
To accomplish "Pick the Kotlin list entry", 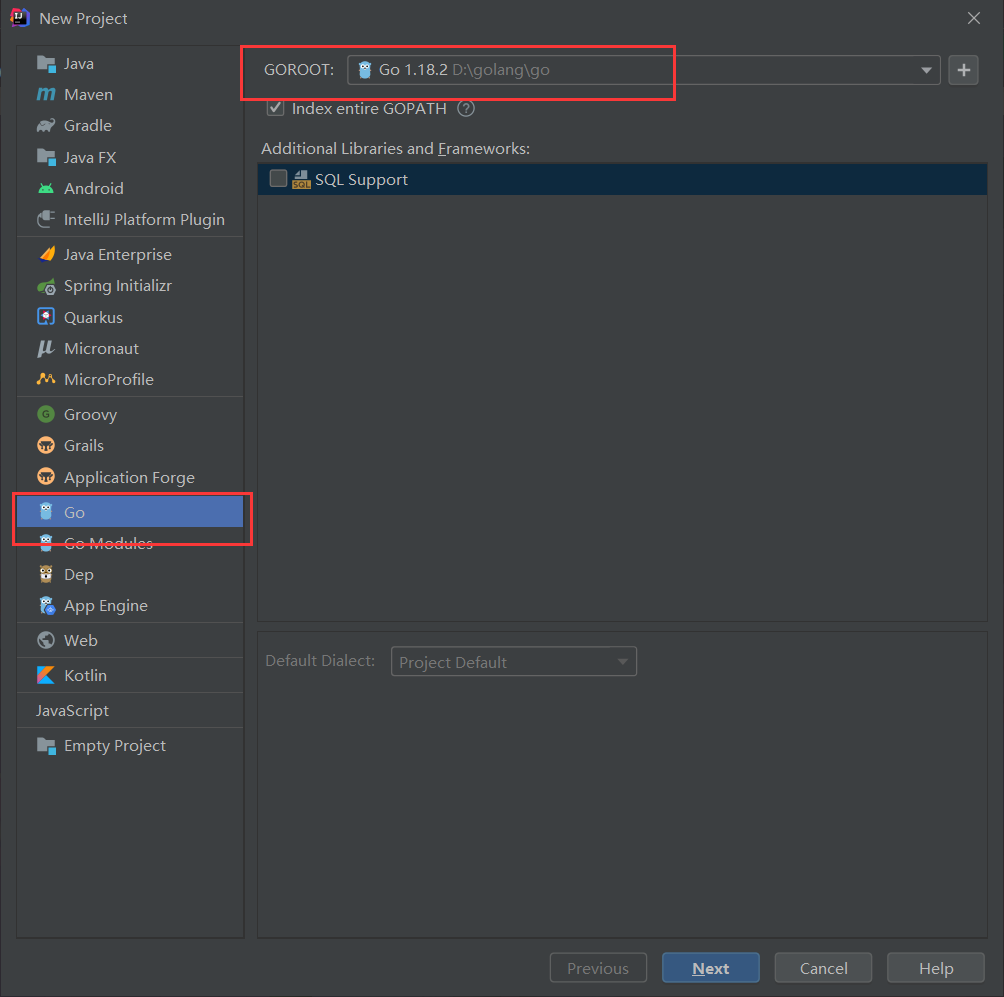I will tap(130, 675).
